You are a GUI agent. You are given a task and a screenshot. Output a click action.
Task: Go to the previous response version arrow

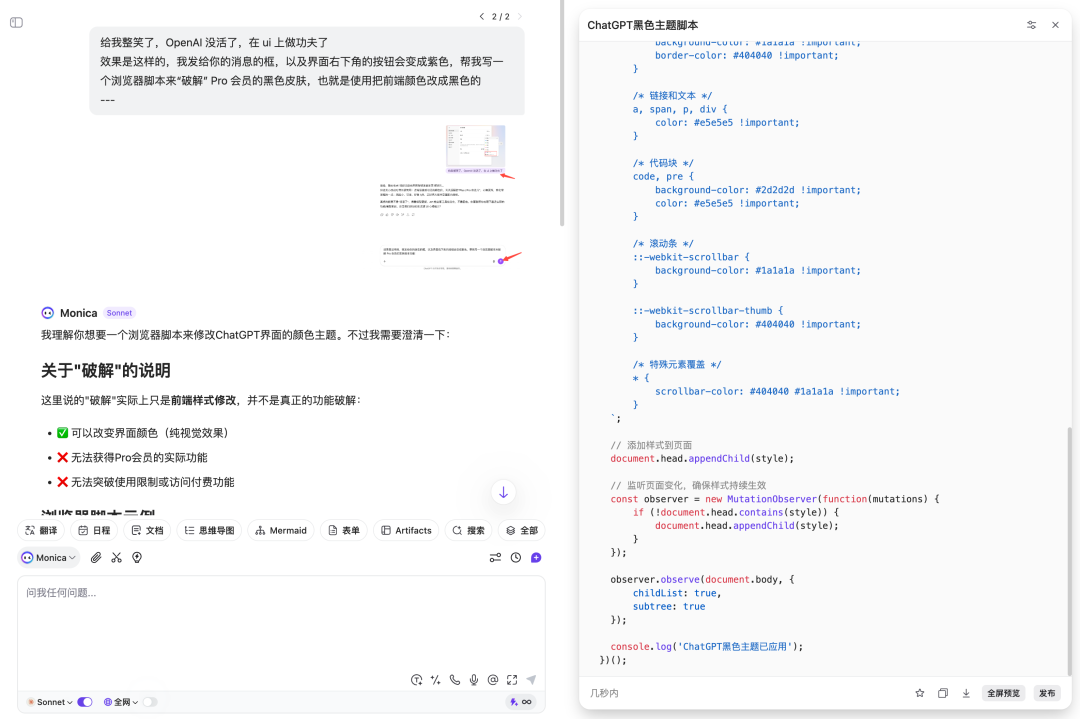(x=481, y=17)
